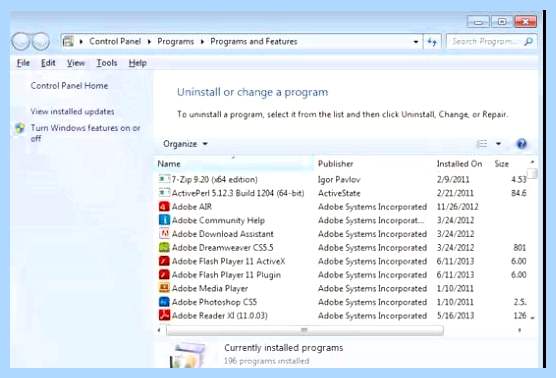The width and height of the screenshot is (556, 378).
Task: Click the 11/26/2012 install date cell
Action: (x=457, y=206)
